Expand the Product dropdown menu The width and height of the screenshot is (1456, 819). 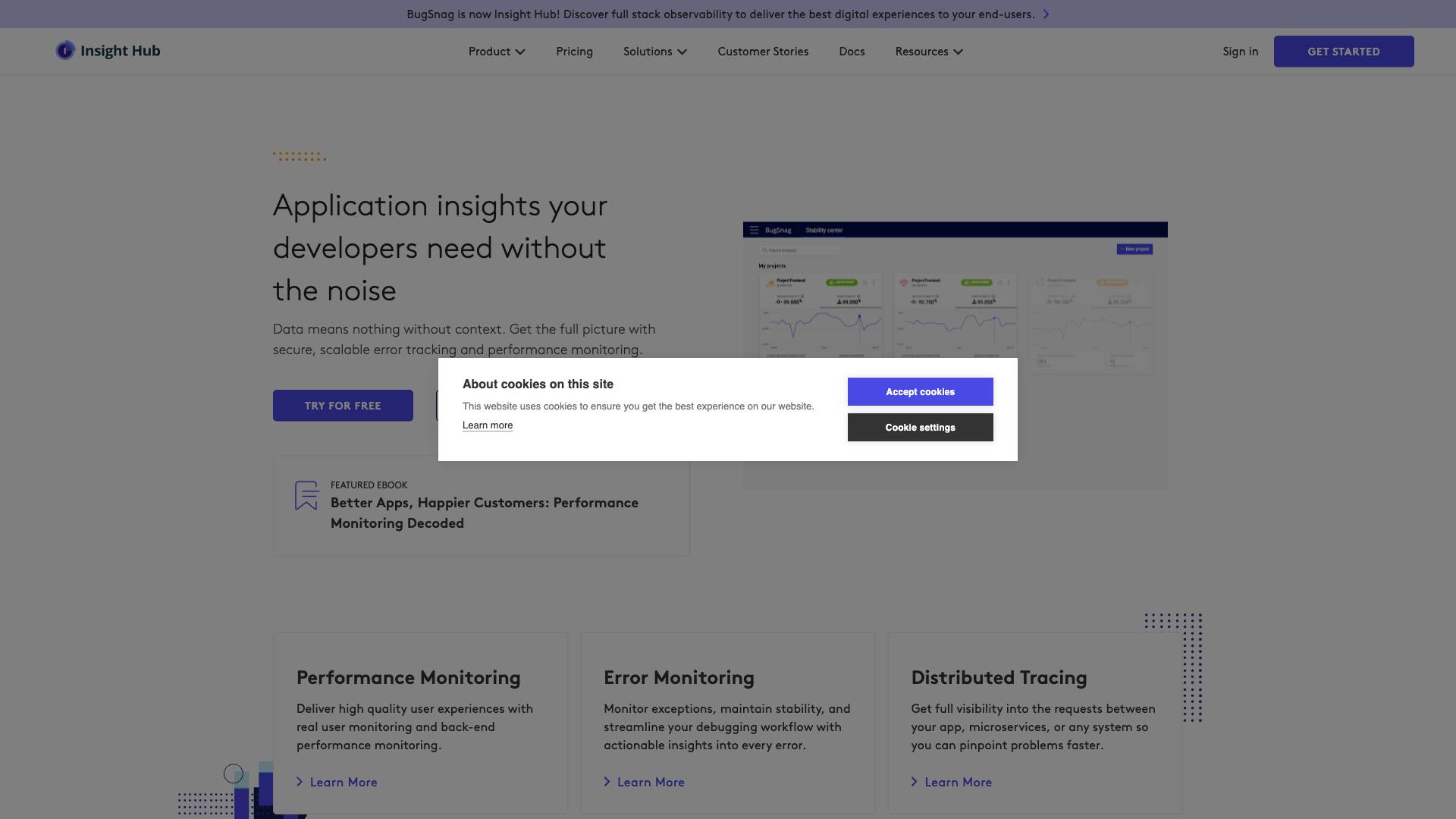497,52
